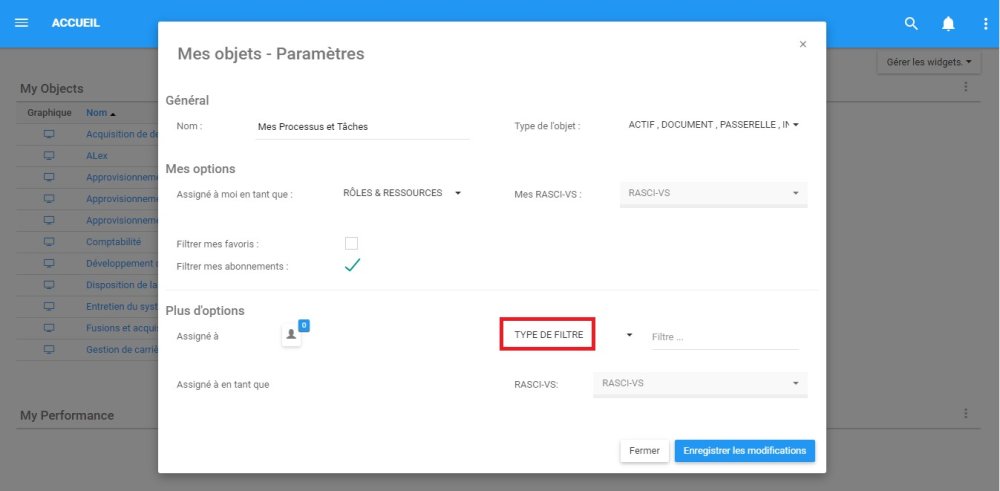Open the hamburger navigation menu
The width and height of the screenshot is (1000, 491).
click(21, 23)
